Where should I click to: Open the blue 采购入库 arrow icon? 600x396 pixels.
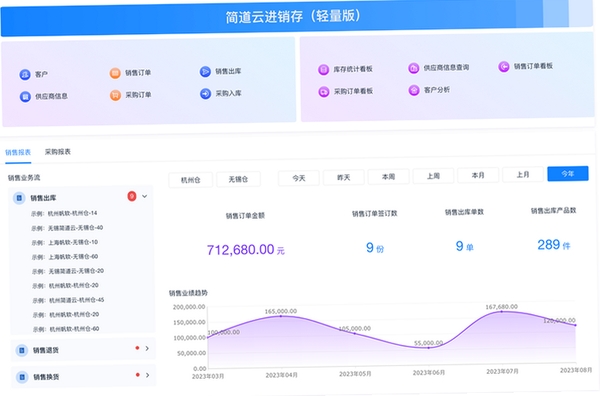(x=205, y=94)
